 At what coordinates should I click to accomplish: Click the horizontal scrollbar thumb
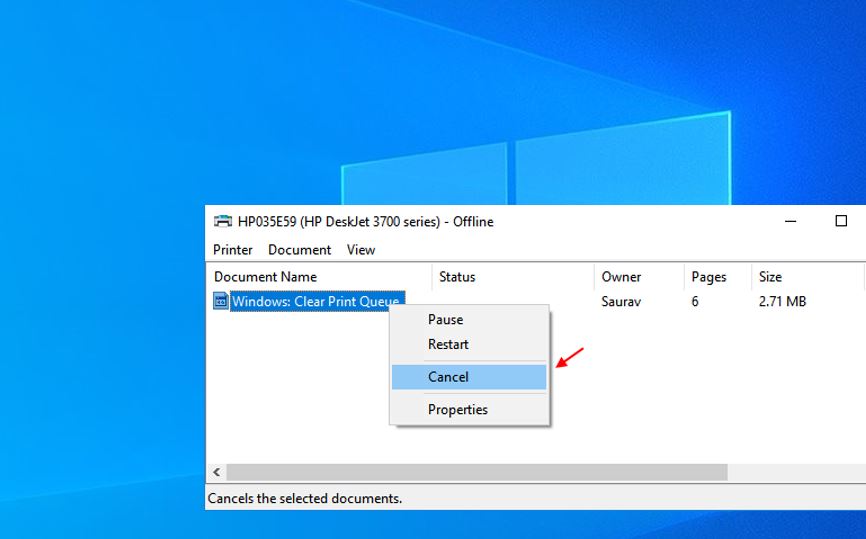(x=477, y=472)
